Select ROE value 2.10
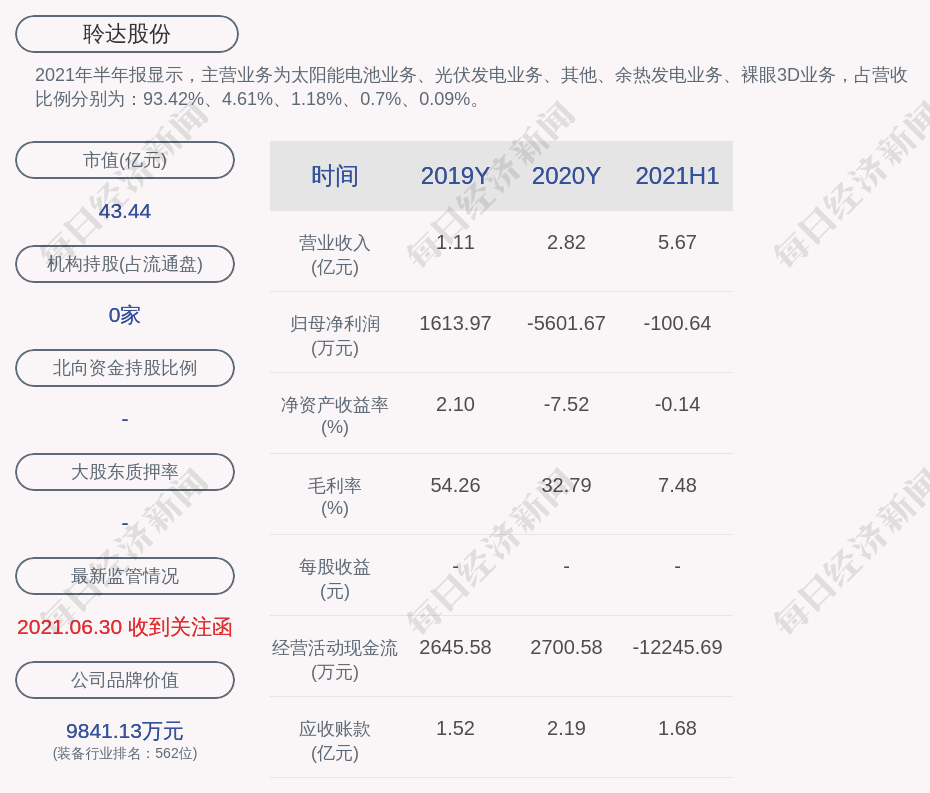 pos(455,405)
